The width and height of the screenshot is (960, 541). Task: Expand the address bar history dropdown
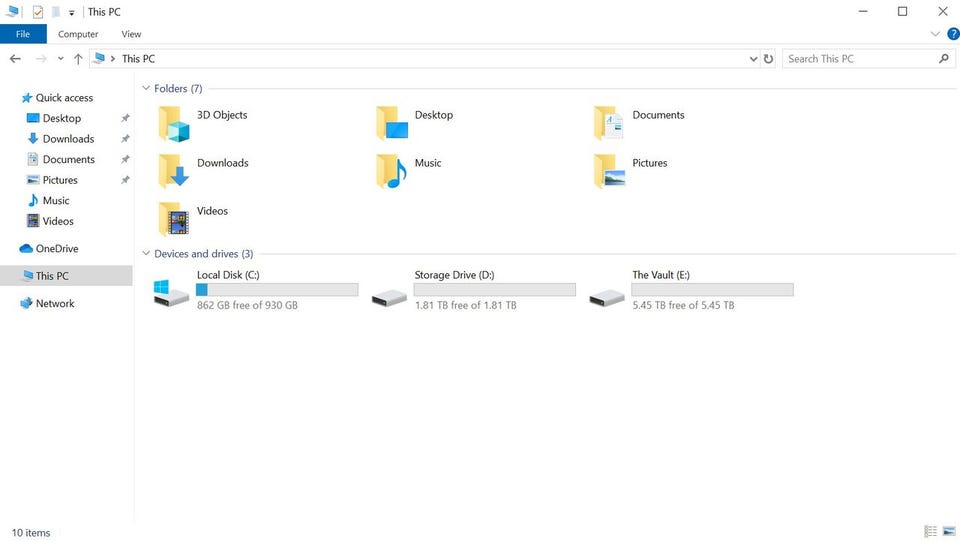(753, 59)
